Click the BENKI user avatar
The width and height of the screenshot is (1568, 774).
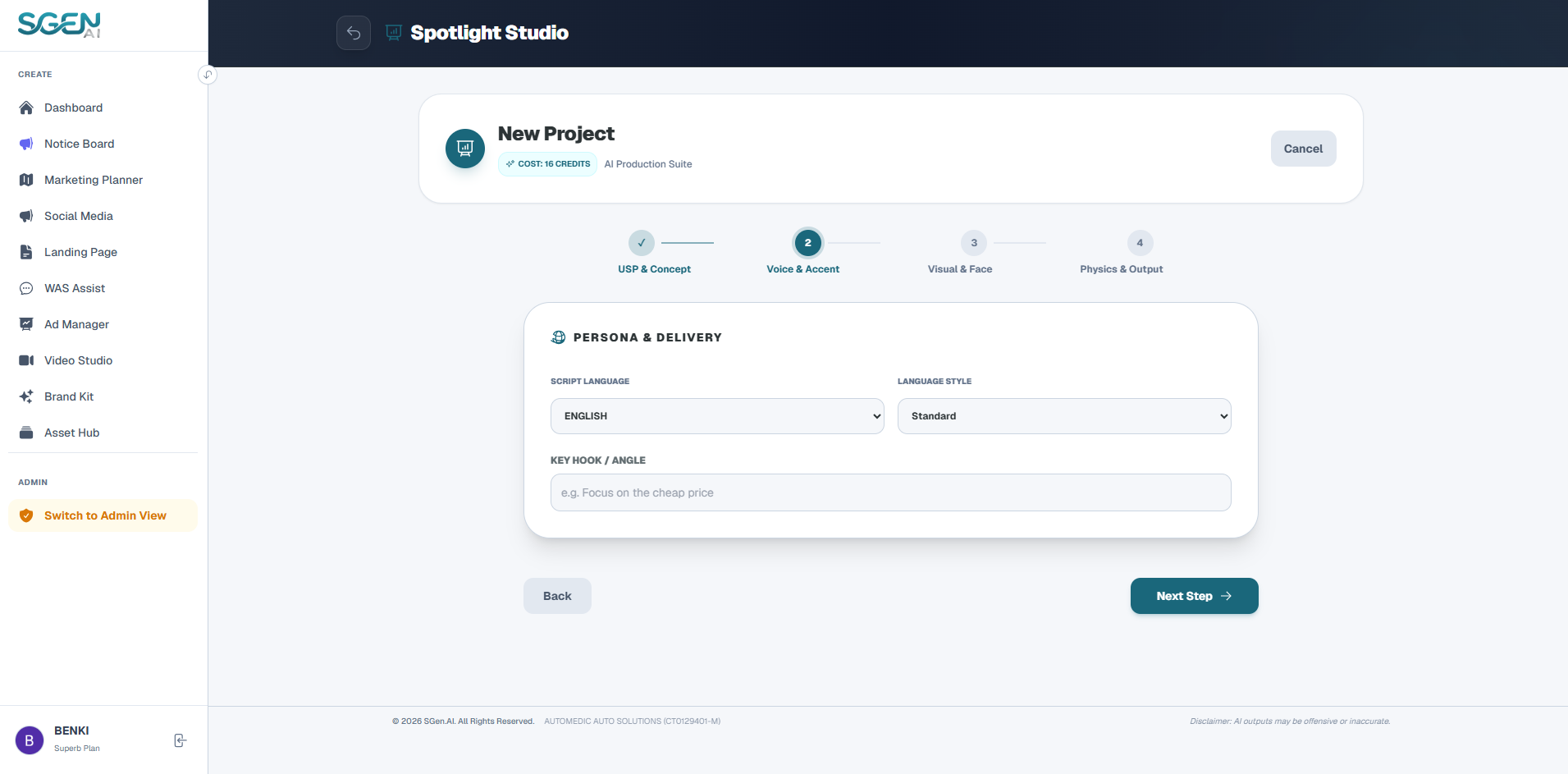tap(30, 740)
